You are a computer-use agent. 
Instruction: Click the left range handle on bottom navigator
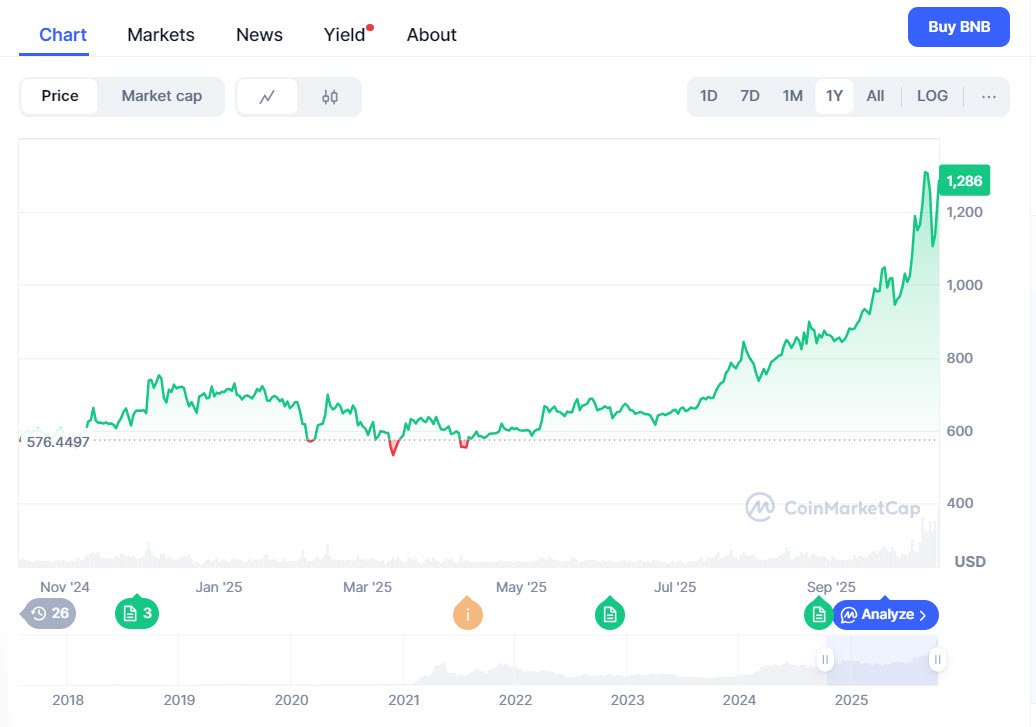(825, 660)
